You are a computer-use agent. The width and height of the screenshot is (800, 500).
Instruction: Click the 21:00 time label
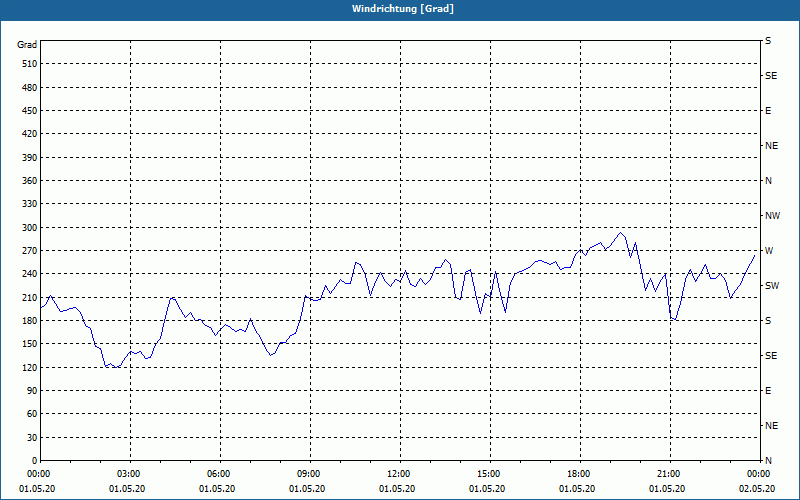click(670, 474)
